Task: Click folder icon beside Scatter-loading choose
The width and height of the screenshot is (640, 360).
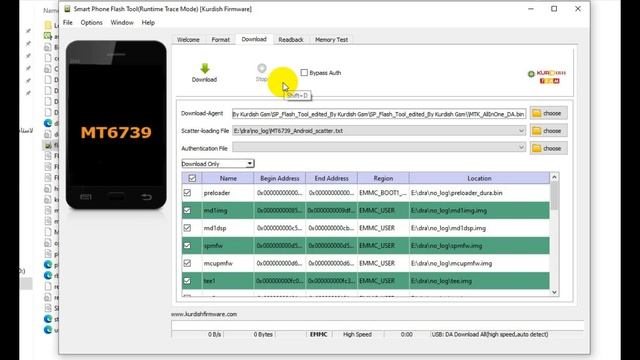Action: [x=537, y=131]
